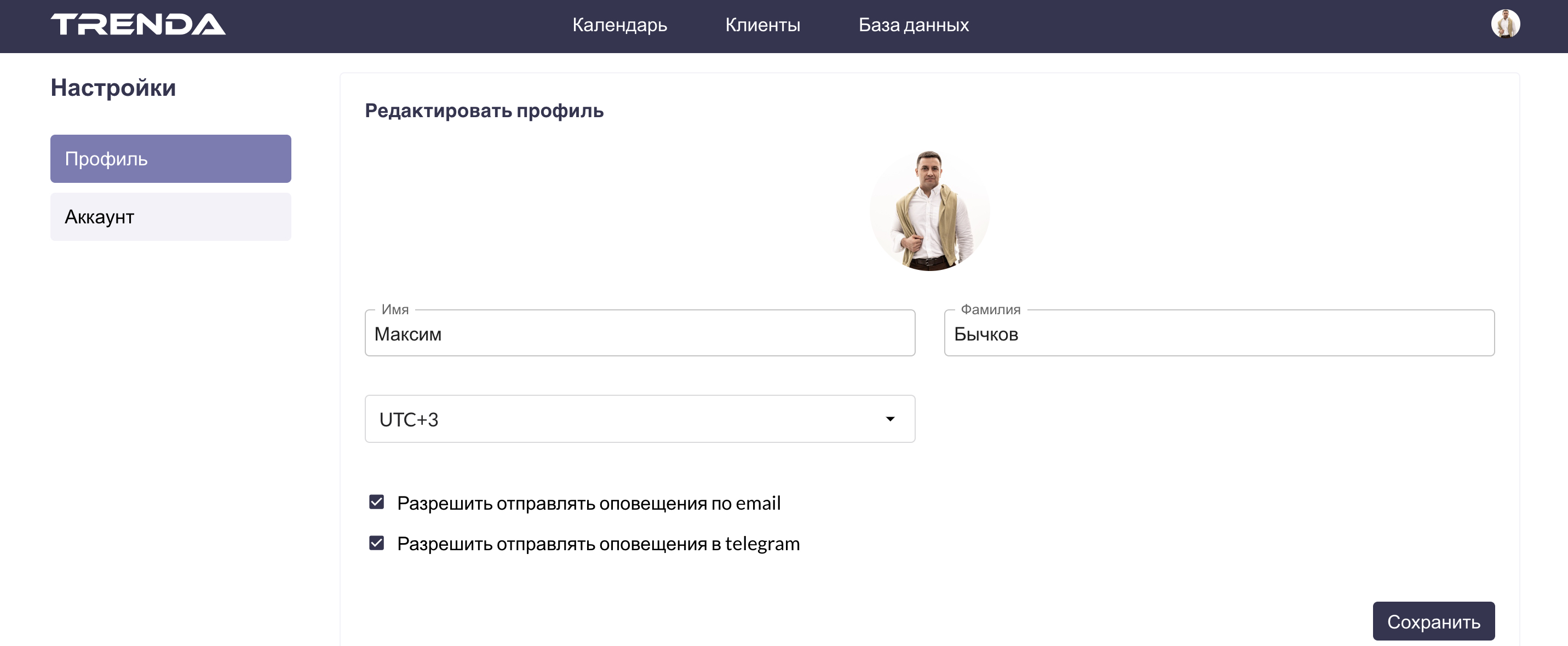Viewport: 1568px width, 646px height.
Task: Select the Профиль settings tab
Action: [170, 159]
